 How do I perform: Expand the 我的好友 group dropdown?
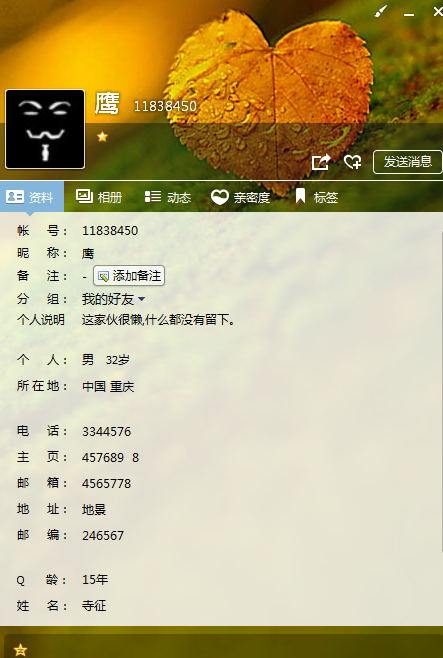coord(113,299)
